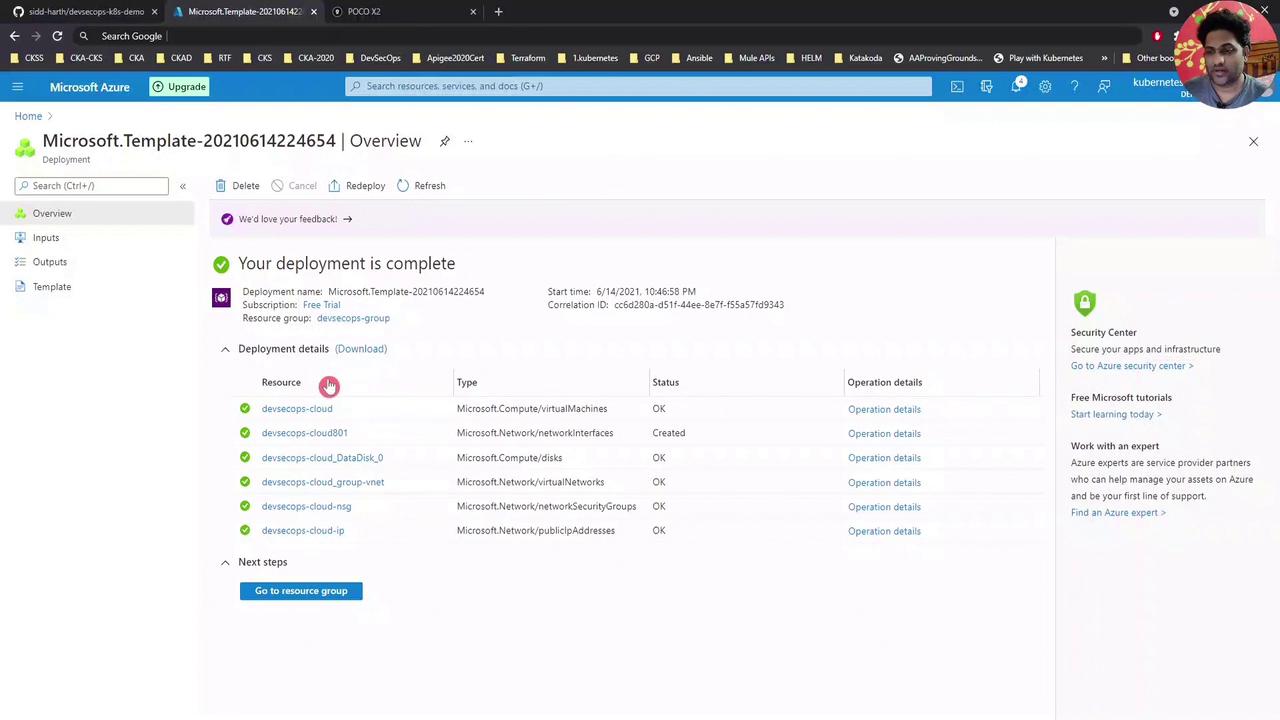This screenshot has height=720, width=1280.
Task: Open the devsecops-cloud801 network interface resource
Action: pyautogui.click(x=304, y=433)
